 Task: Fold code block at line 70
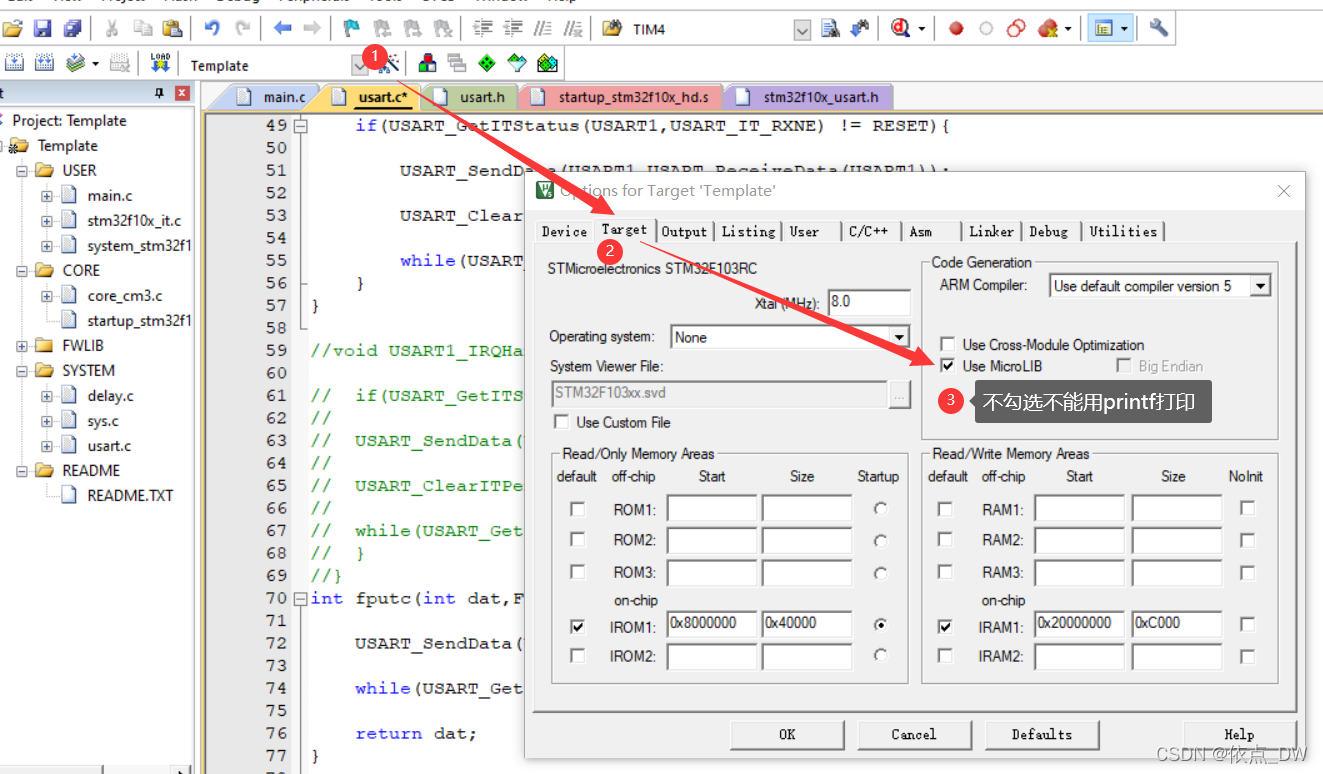click(300, 599)
